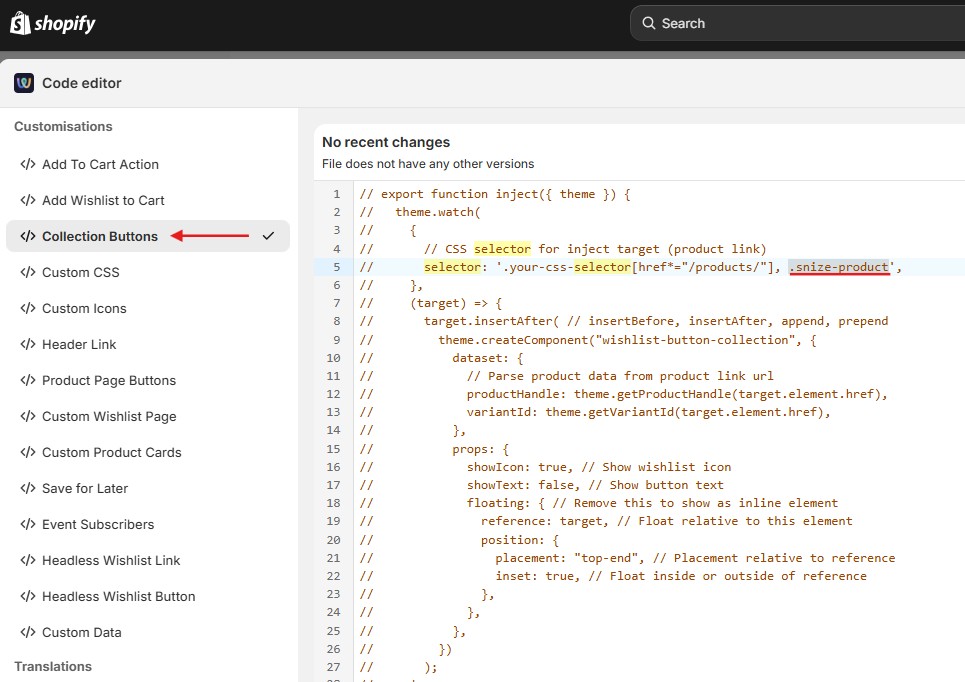Click the Shopify logo in header
This screenshot has height=682, width=965.
point(53,23)
